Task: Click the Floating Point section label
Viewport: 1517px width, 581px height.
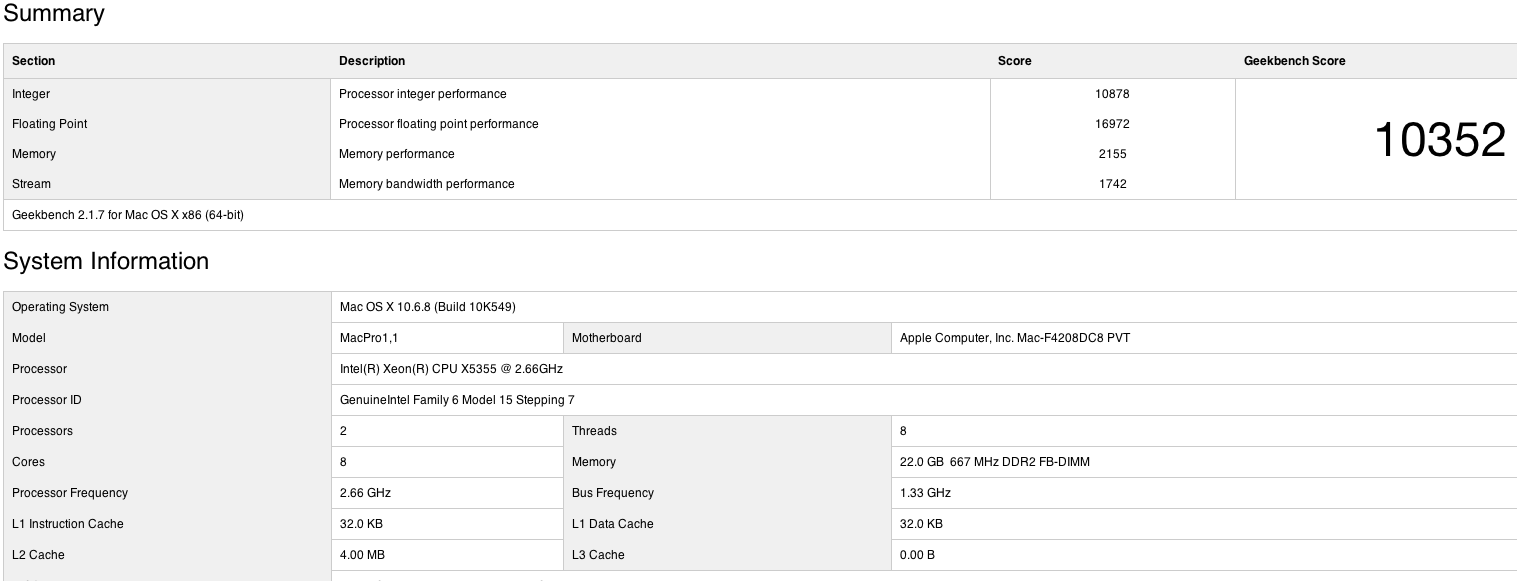Action: click(x=50, y=124)
